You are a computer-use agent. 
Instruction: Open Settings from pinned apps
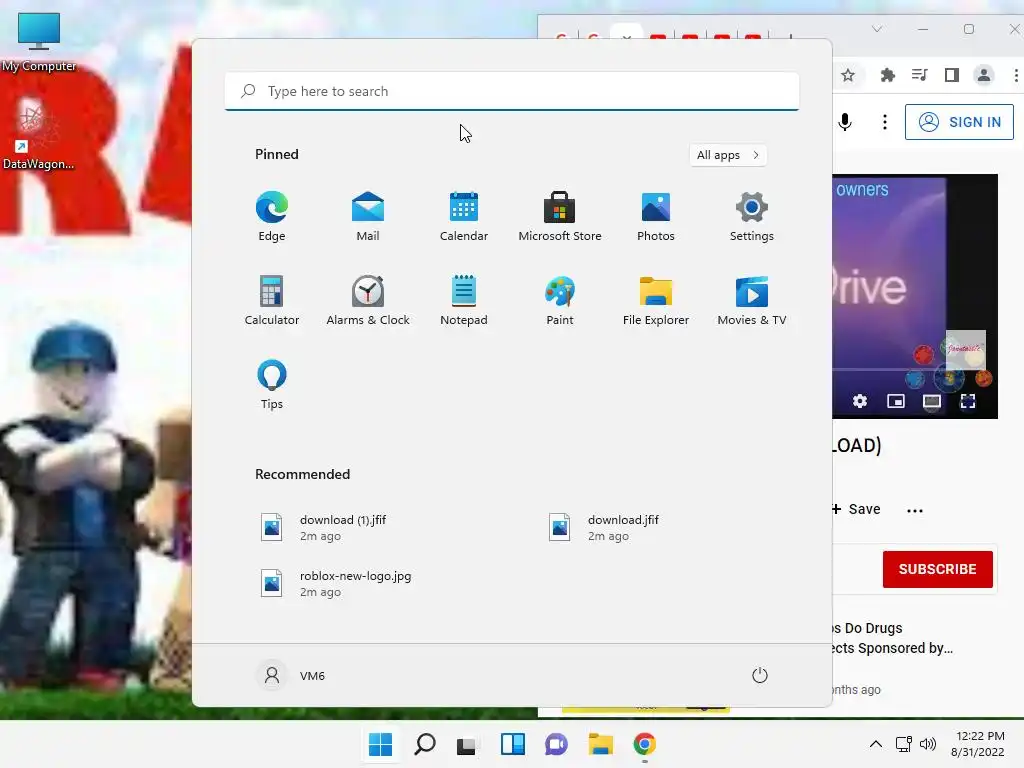pos(752,216)
